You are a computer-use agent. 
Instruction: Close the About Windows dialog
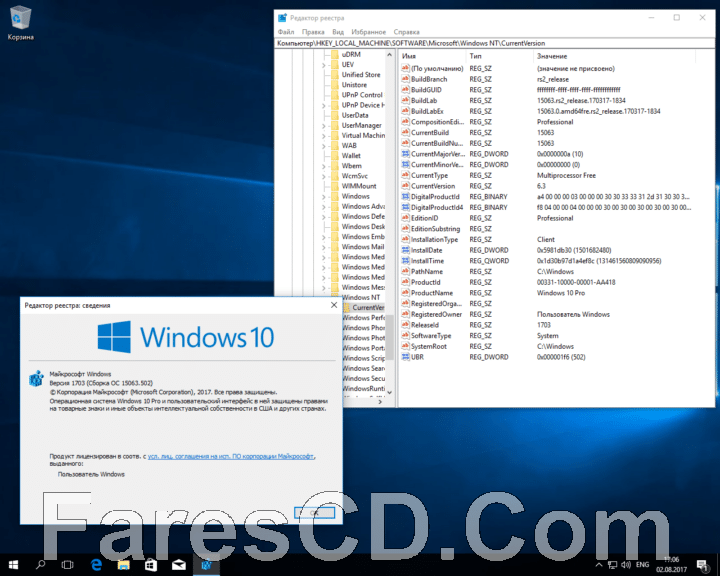[x=334, y=305]
